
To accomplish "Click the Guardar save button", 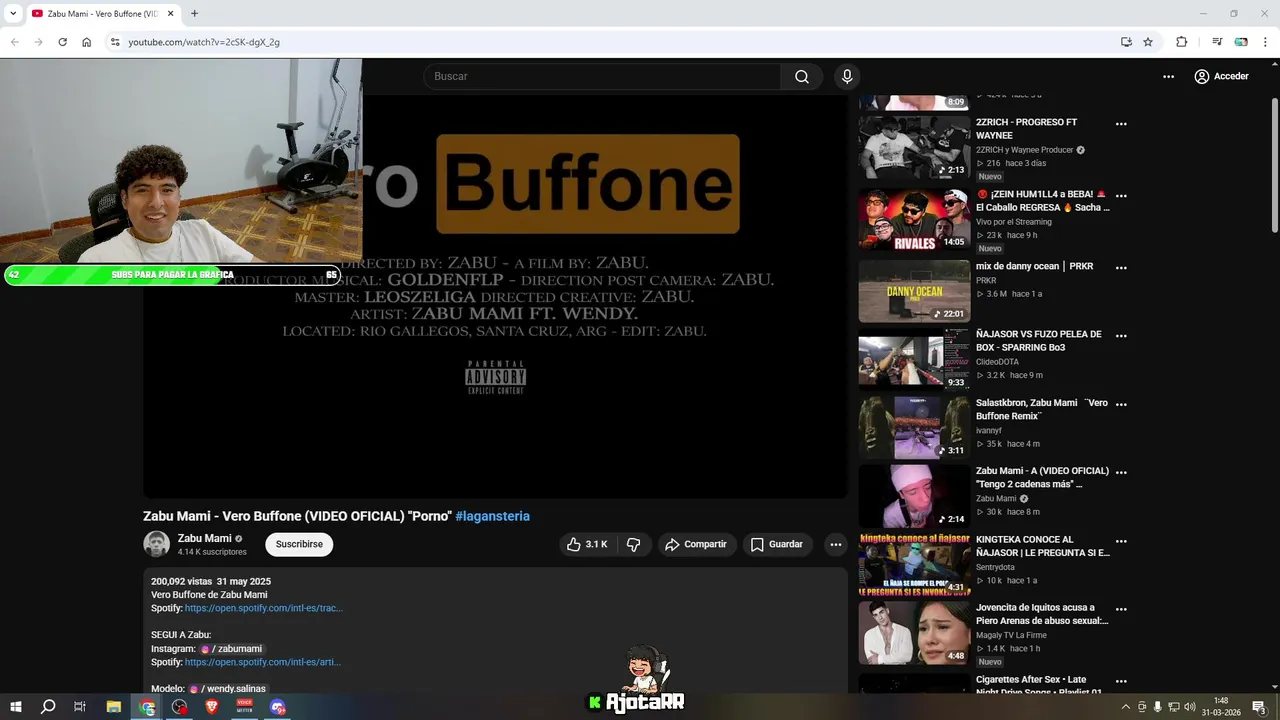I will [x=777, y=544].
